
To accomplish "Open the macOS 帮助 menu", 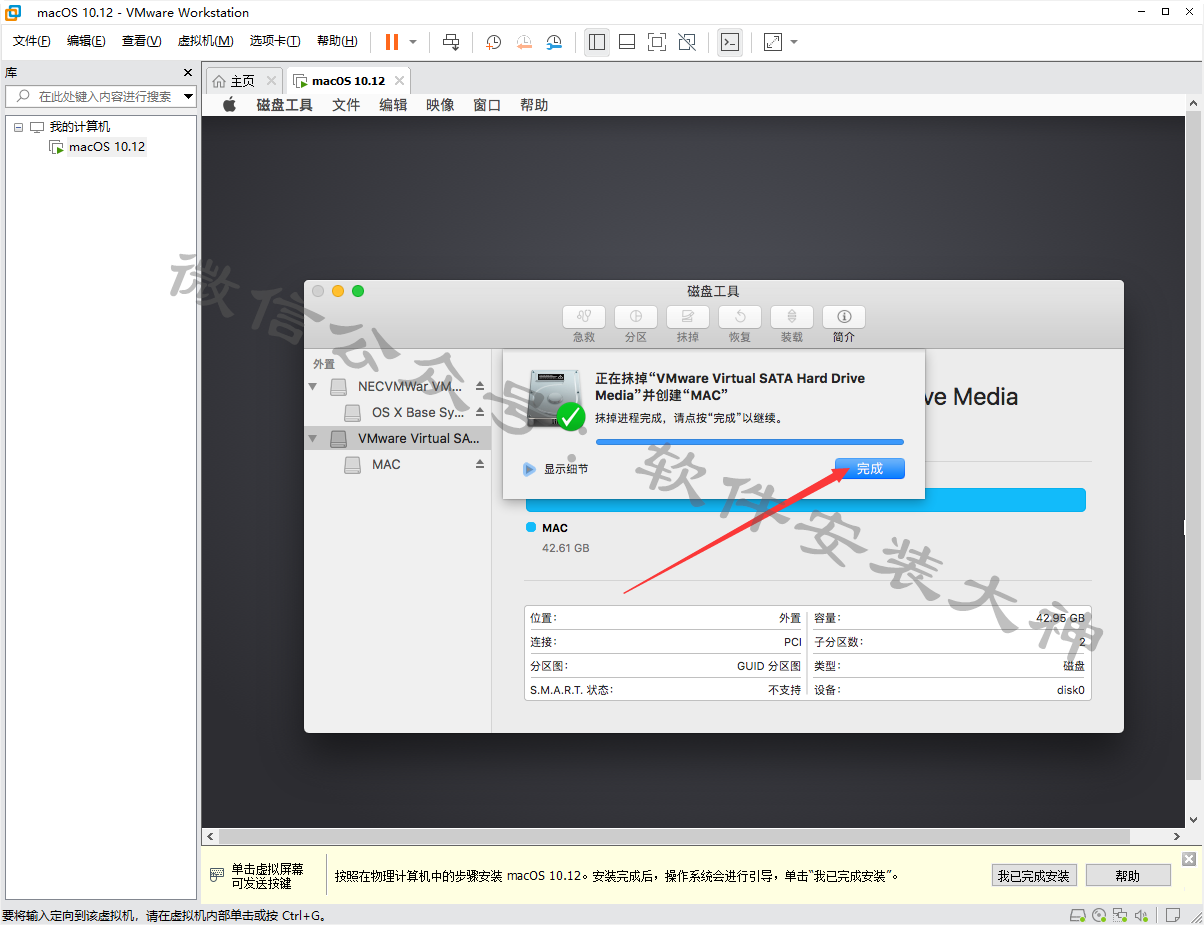I will (534, 105).
